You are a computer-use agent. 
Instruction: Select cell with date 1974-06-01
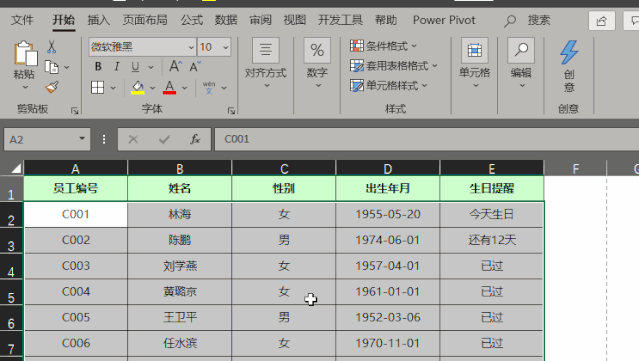coord(388,240)
